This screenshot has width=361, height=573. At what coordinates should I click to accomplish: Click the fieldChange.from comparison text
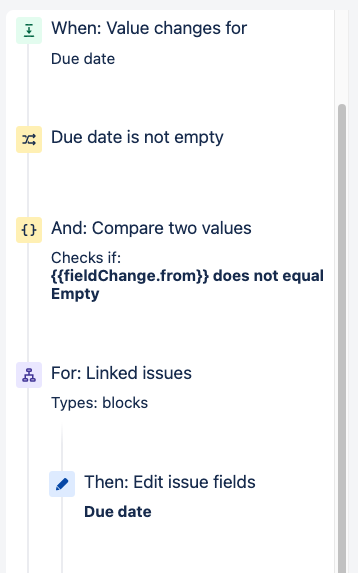[187, 285]
